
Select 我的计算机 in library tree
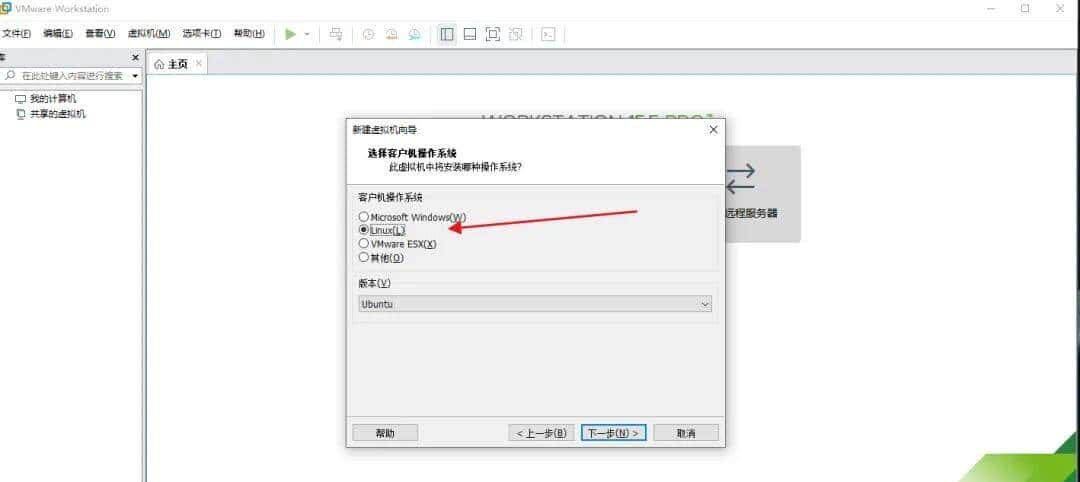point(53,98)
